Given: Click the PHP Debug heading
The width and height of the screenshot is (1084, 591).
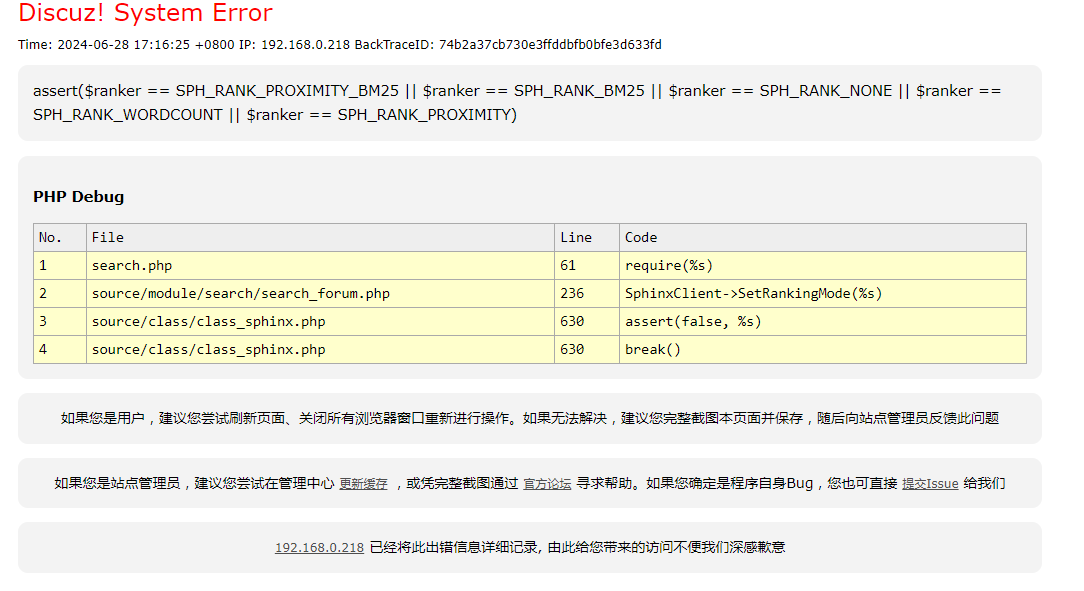Looking at the screenshot, I should click(x=79, y=197).
